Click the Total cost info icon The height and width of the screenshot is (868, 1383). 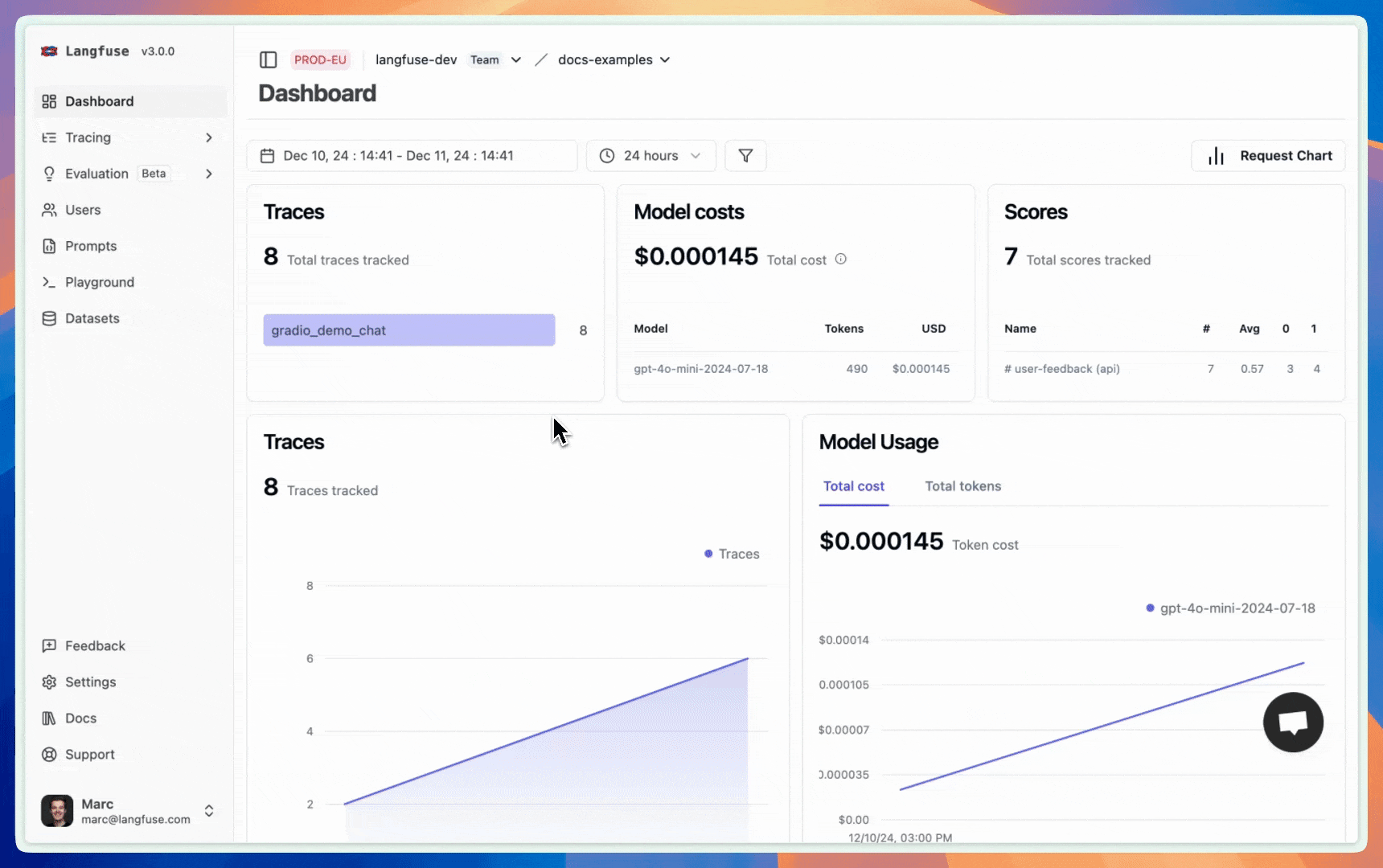(840, 260)
